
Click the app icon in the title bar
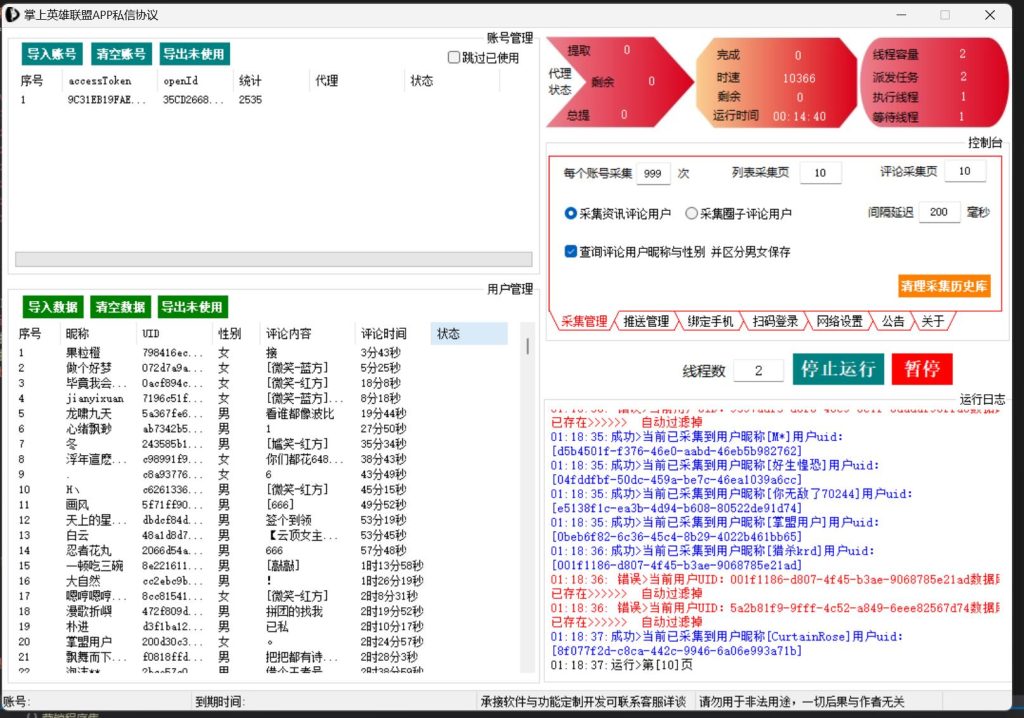click(x=13, y=15)
